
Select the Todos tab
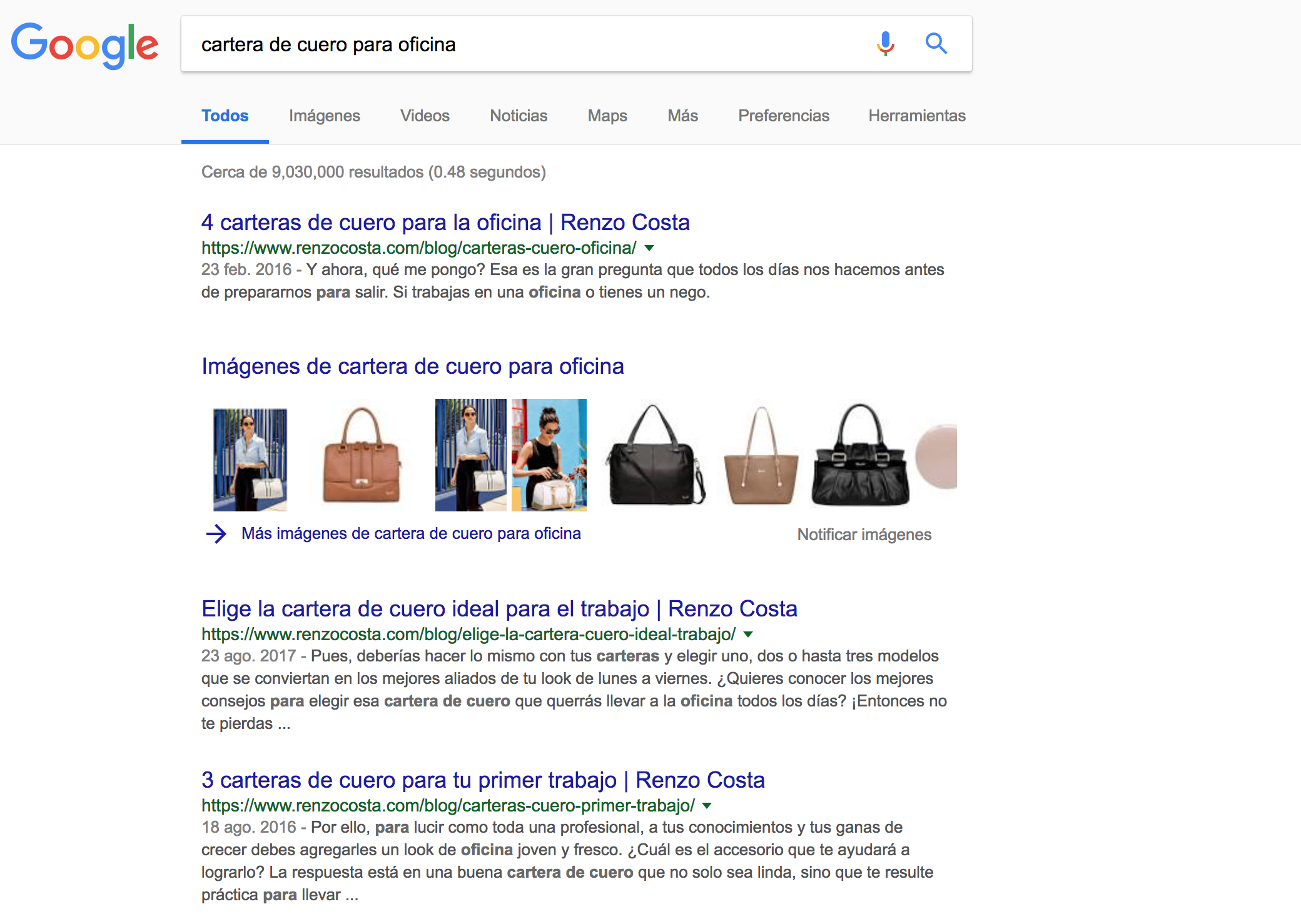pos(225,116)
